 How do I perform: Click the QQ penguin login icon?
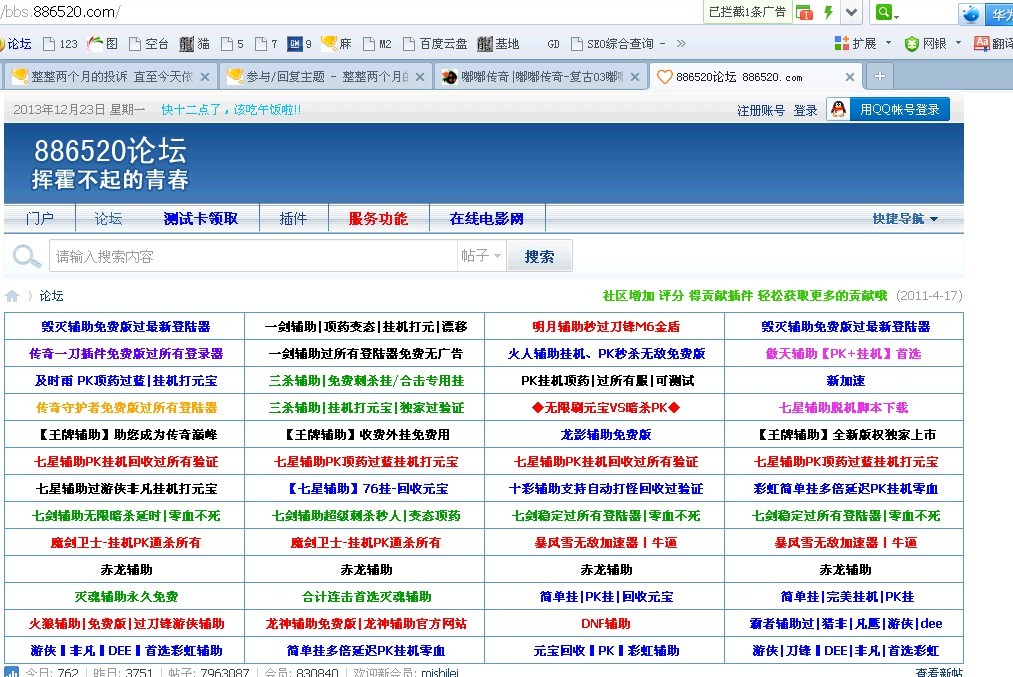click(838, 110)
